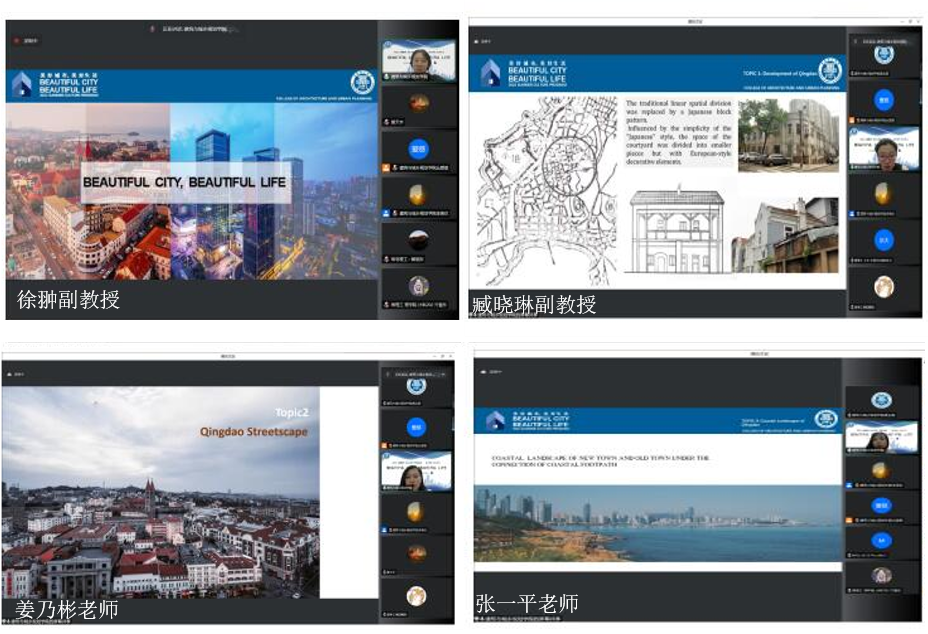Viewport: 928px width, 634px height.
Task: Click the blue building logo on 臧晓琳's slide header
Action: tap(490, 71)
